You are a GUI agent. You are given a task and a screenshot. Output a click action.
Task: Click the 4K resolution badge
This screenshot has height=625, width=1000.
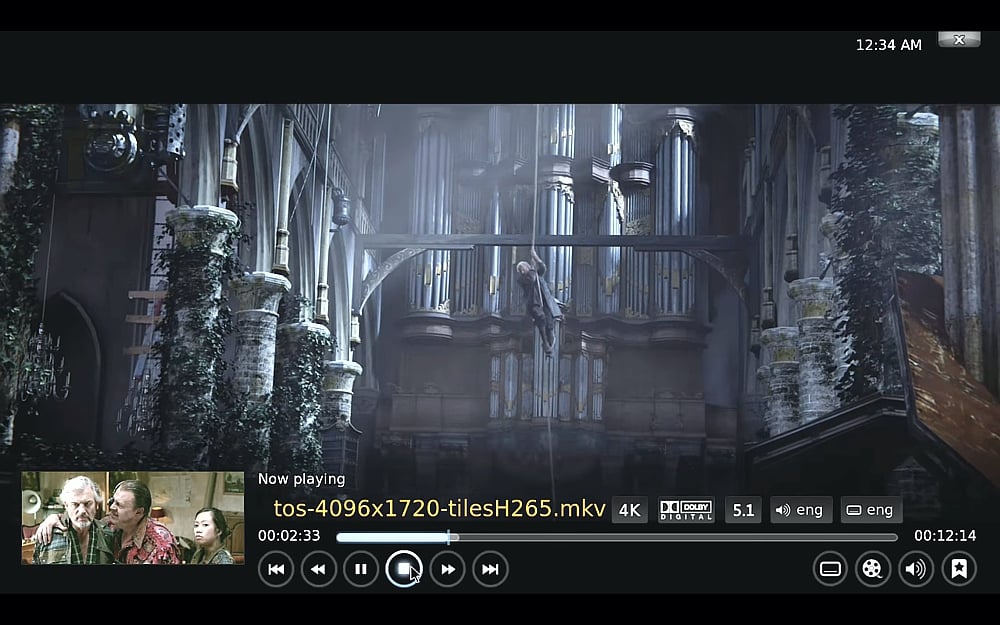[x=630, y=510]
